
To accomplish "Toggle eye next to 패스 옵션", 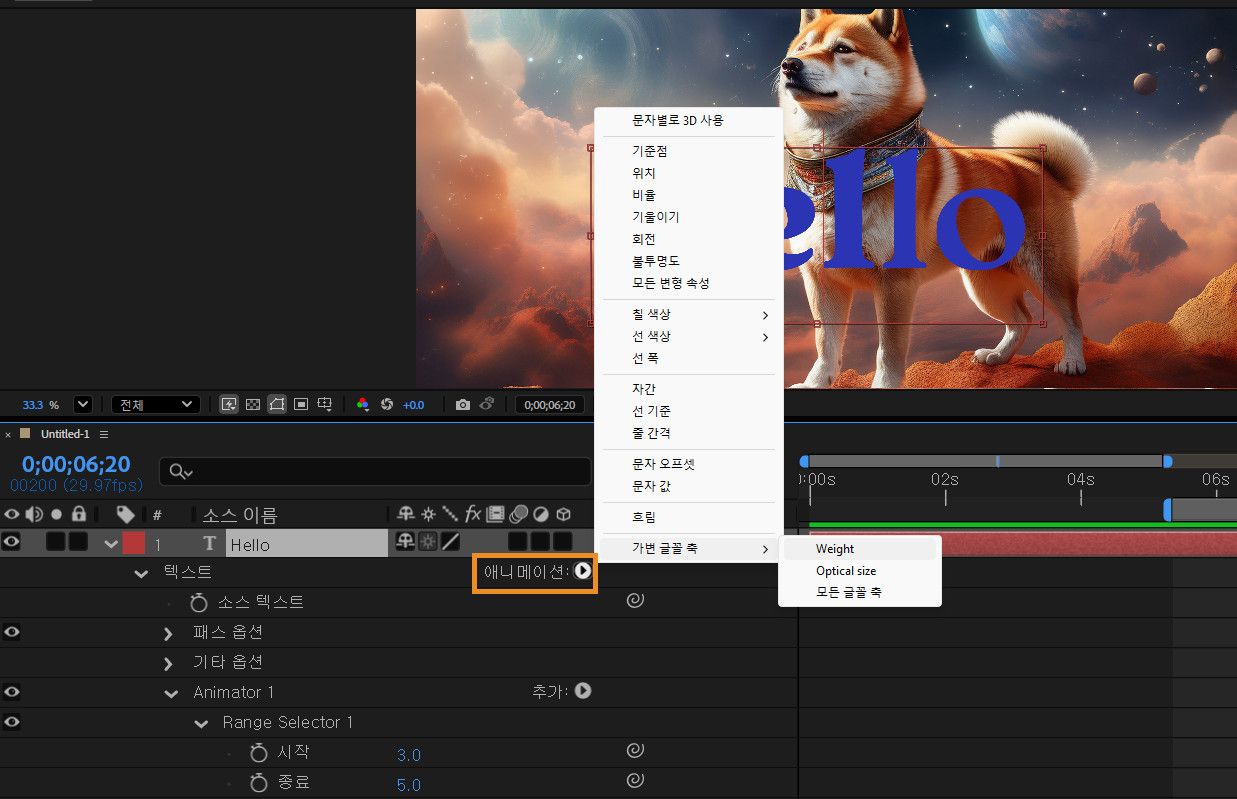I will (12, 632).
